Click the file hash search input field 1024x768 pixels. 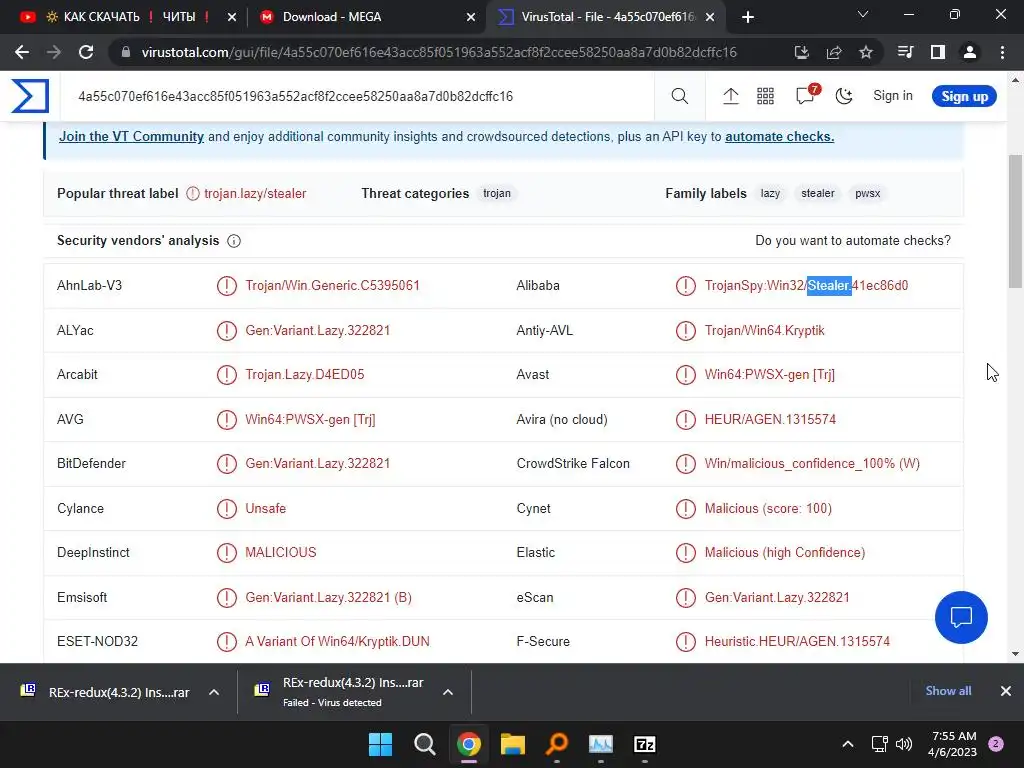point(359,96)
